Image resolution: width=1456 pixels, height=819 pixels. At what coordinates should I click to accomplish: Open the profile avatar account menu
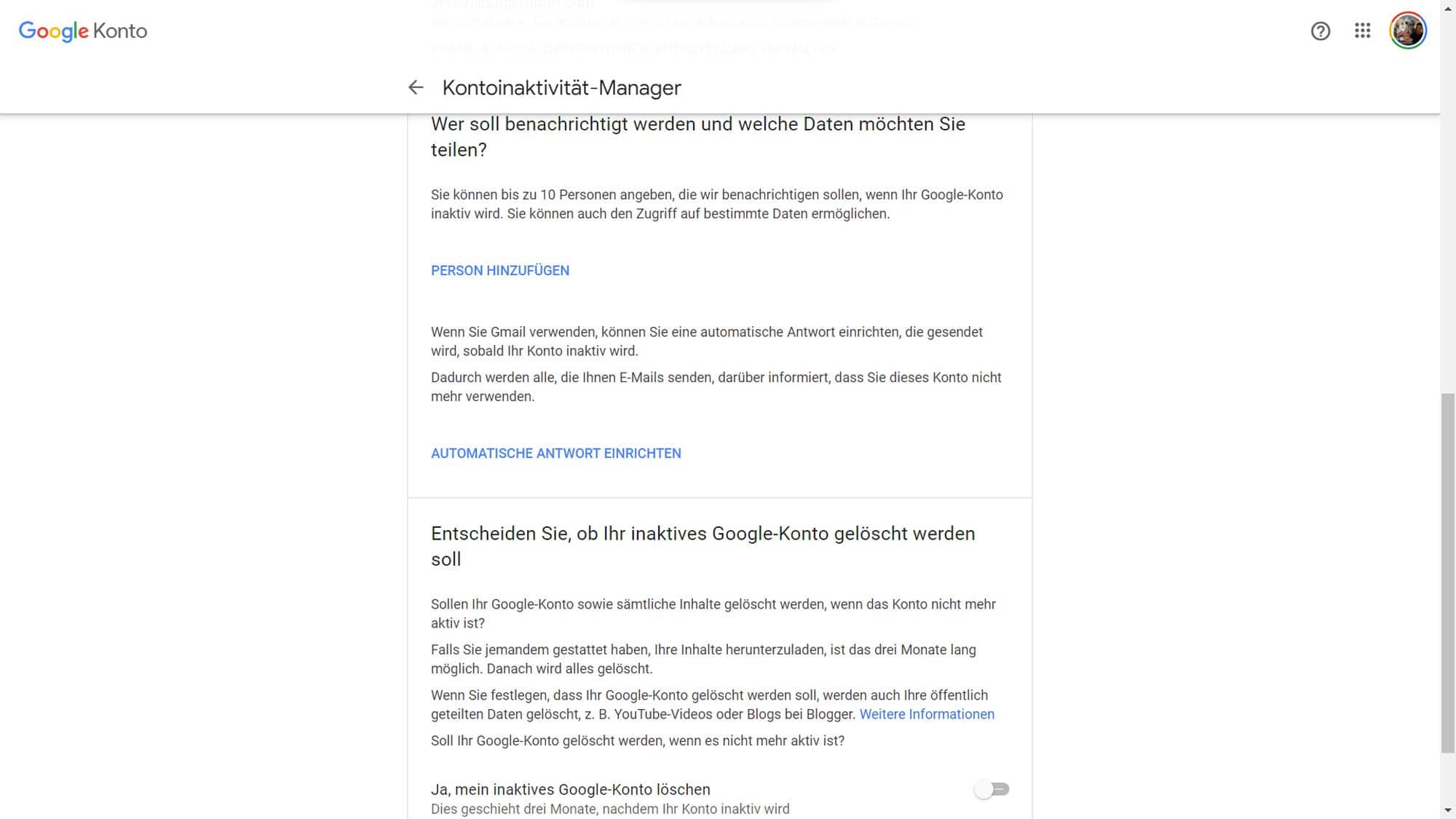pos(1407,31)
